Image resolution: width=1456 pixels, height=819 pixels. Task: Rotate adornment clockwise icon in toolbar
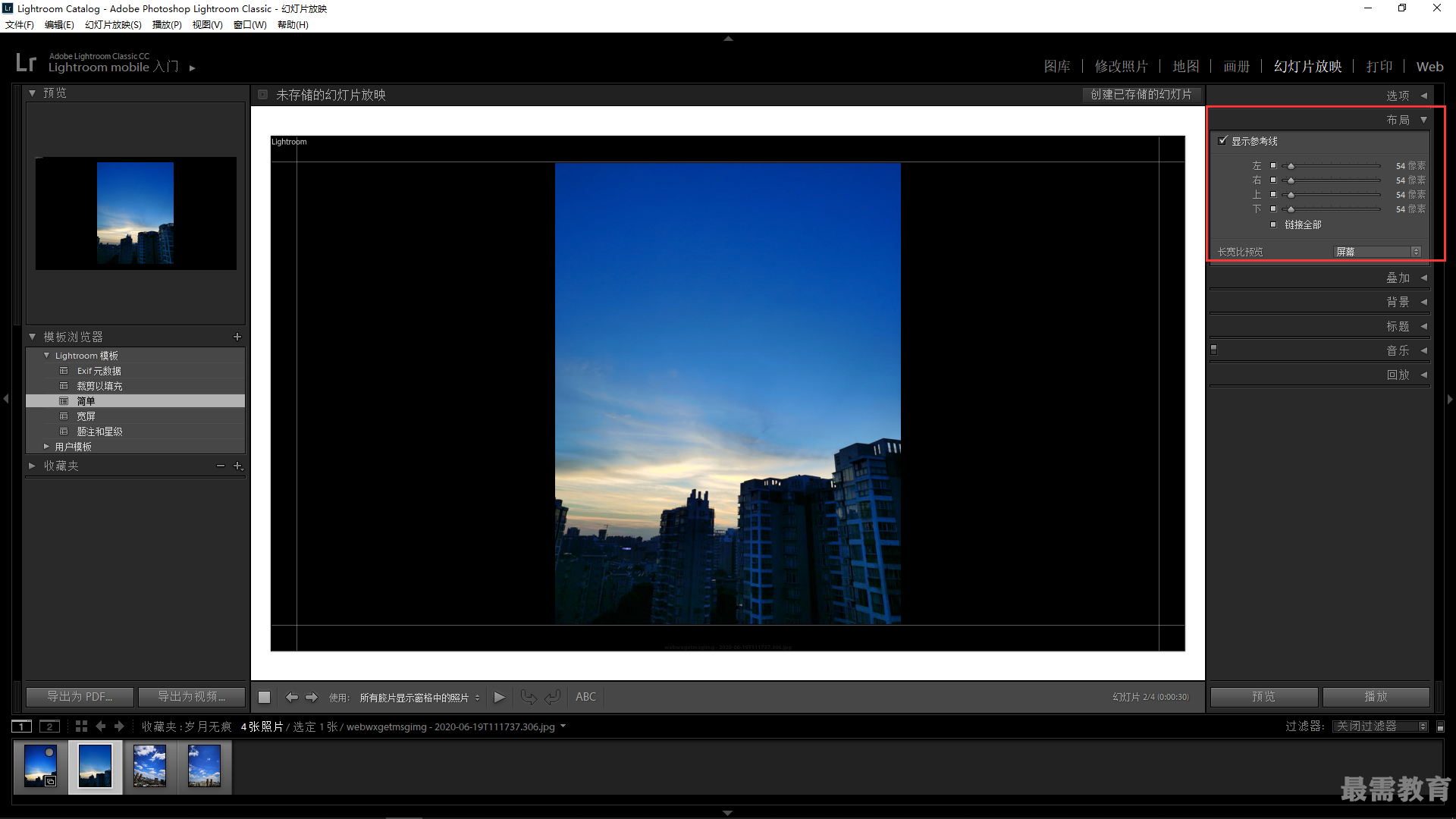[553, 697]
